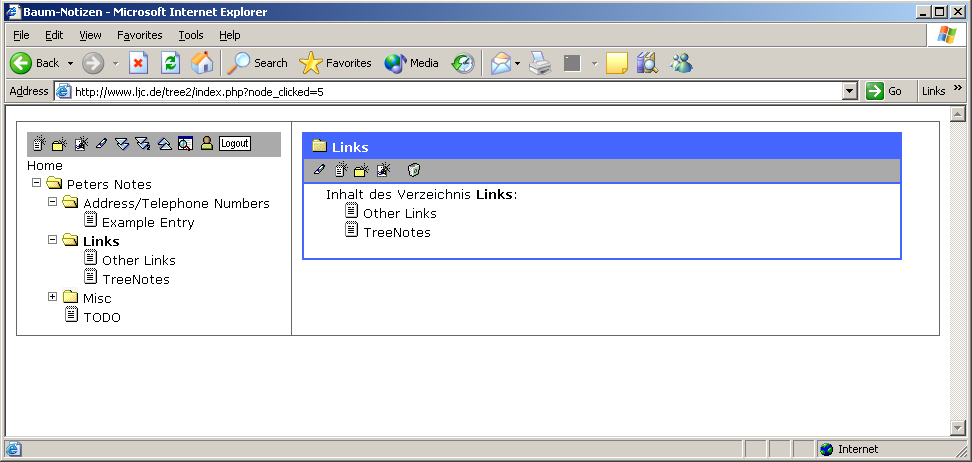Open TreeNotes note in left tree
Viewport: 972px width, 462px height.
click(136, 280)
